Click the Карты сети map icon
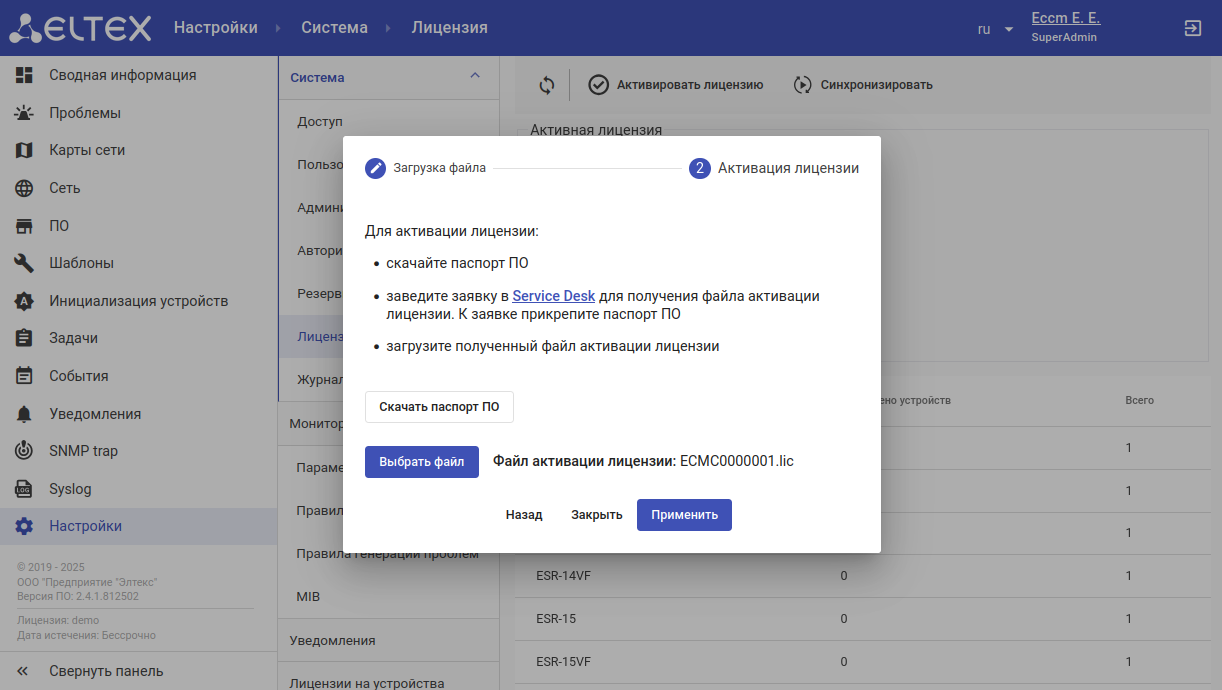The image size is (1222, 690). (x=24, y=151)
